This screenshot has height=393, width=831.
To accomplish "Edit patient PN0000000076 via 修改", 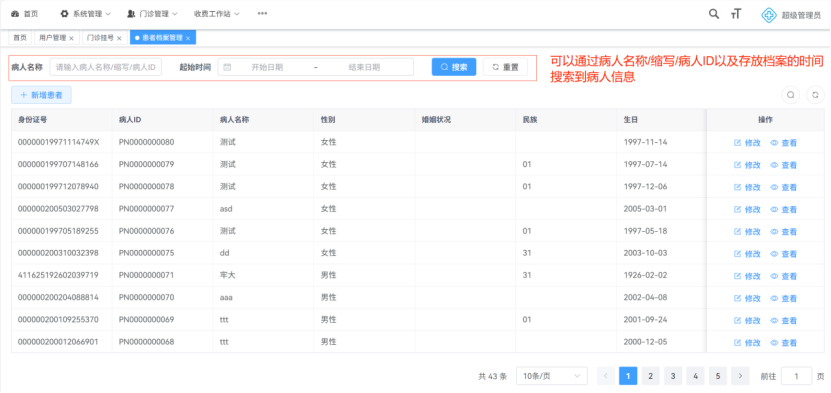I will pos(747,232).
